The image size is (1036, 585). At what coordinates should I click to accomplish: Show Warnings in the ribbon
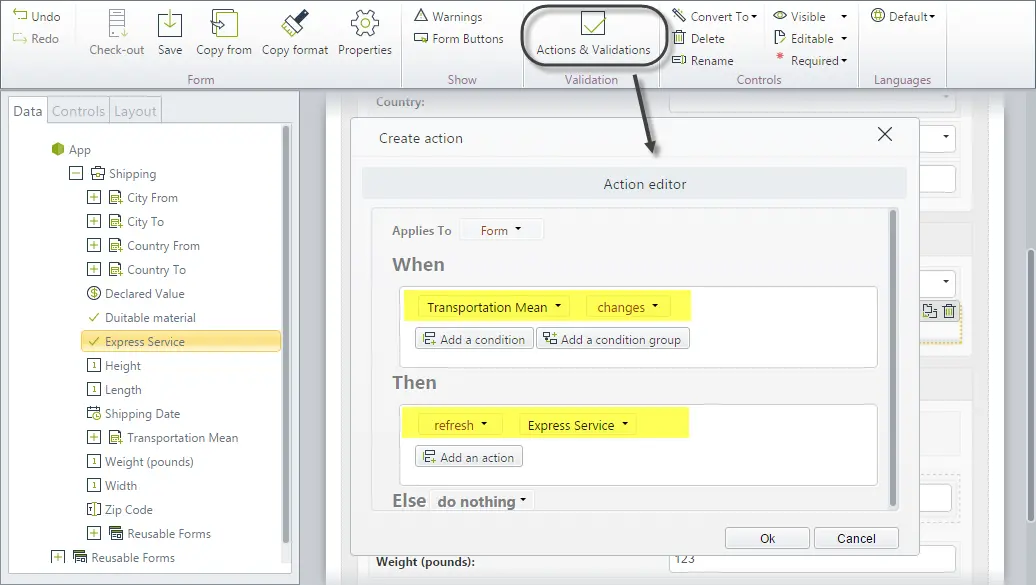(449, 16)
